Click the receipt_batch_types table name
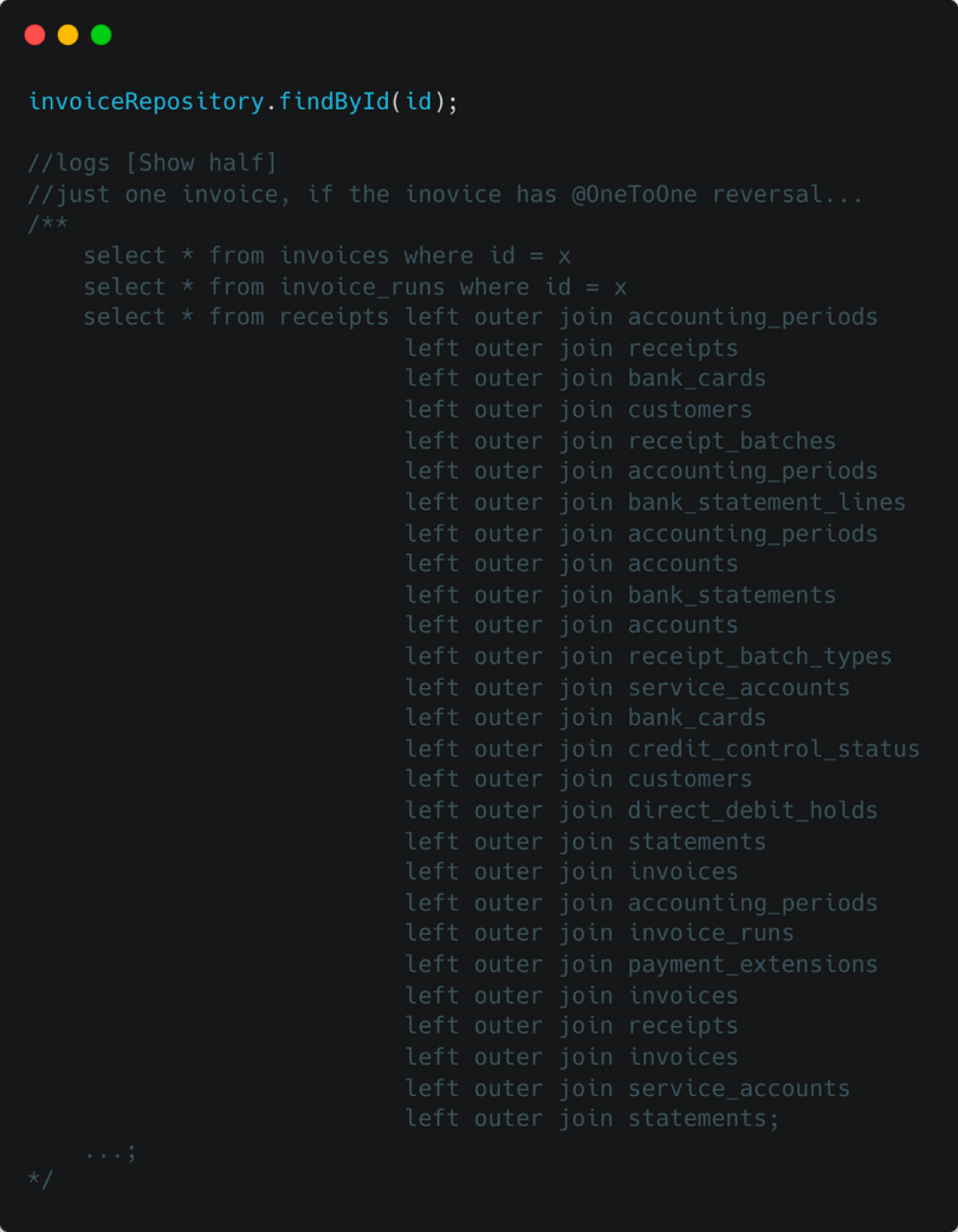Viewport: 958px width, 1232px height. click(760, 656)
